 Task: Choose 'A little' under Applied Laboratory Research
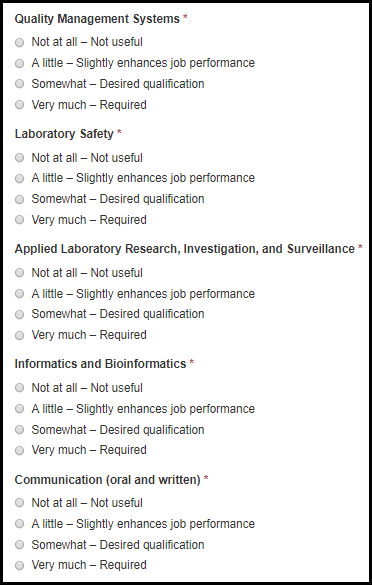19,294
